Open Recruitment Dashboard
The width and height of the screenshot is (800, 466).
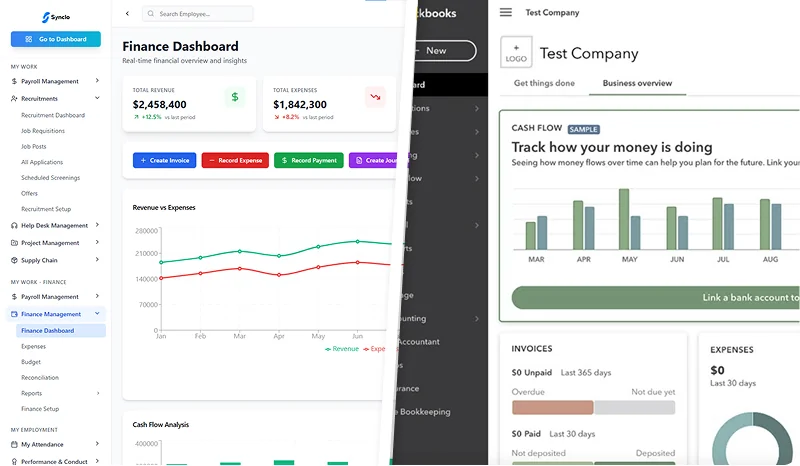pos(53,115)
